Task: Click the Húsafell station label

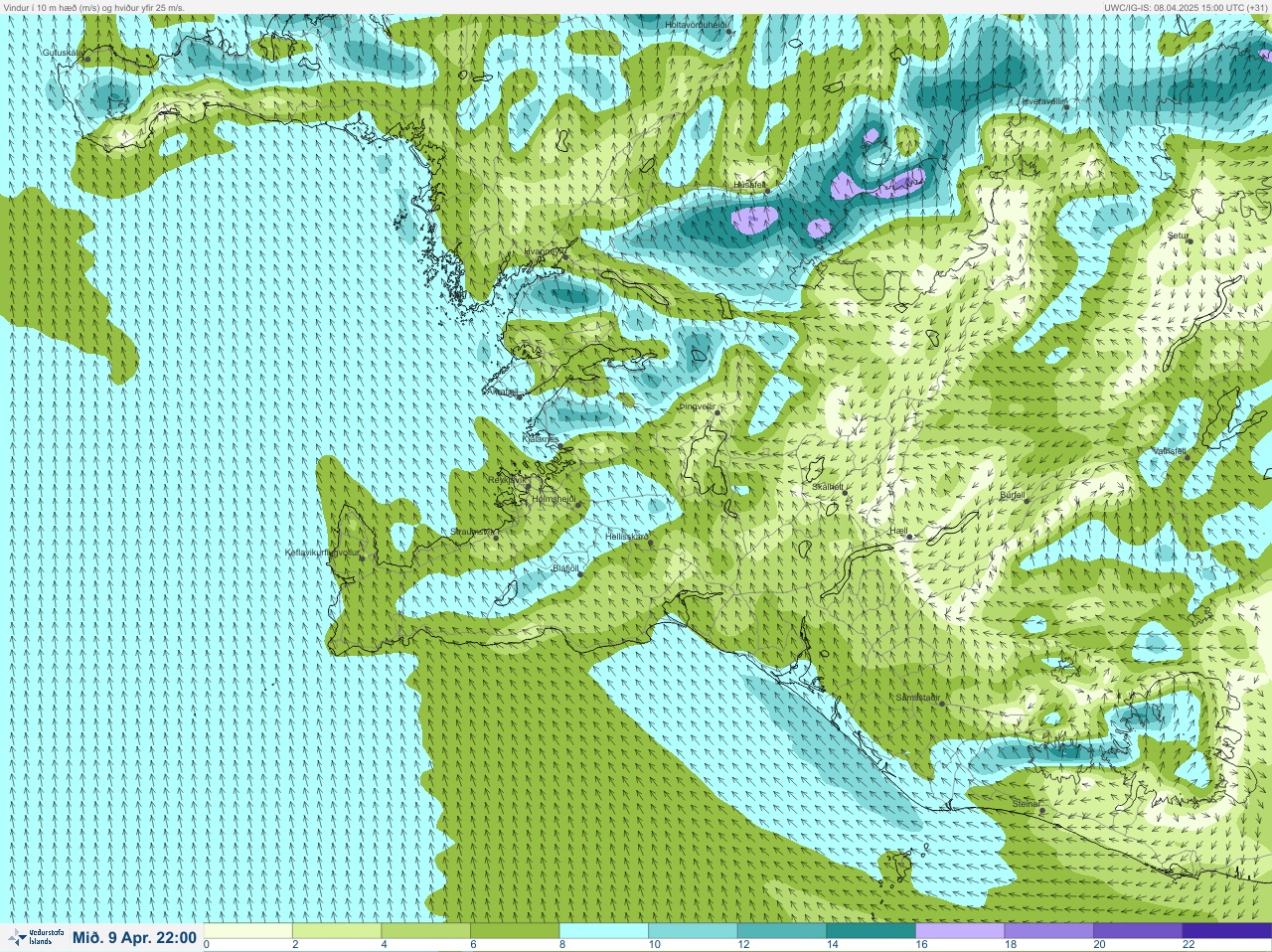Action: (x=750, y=185)
